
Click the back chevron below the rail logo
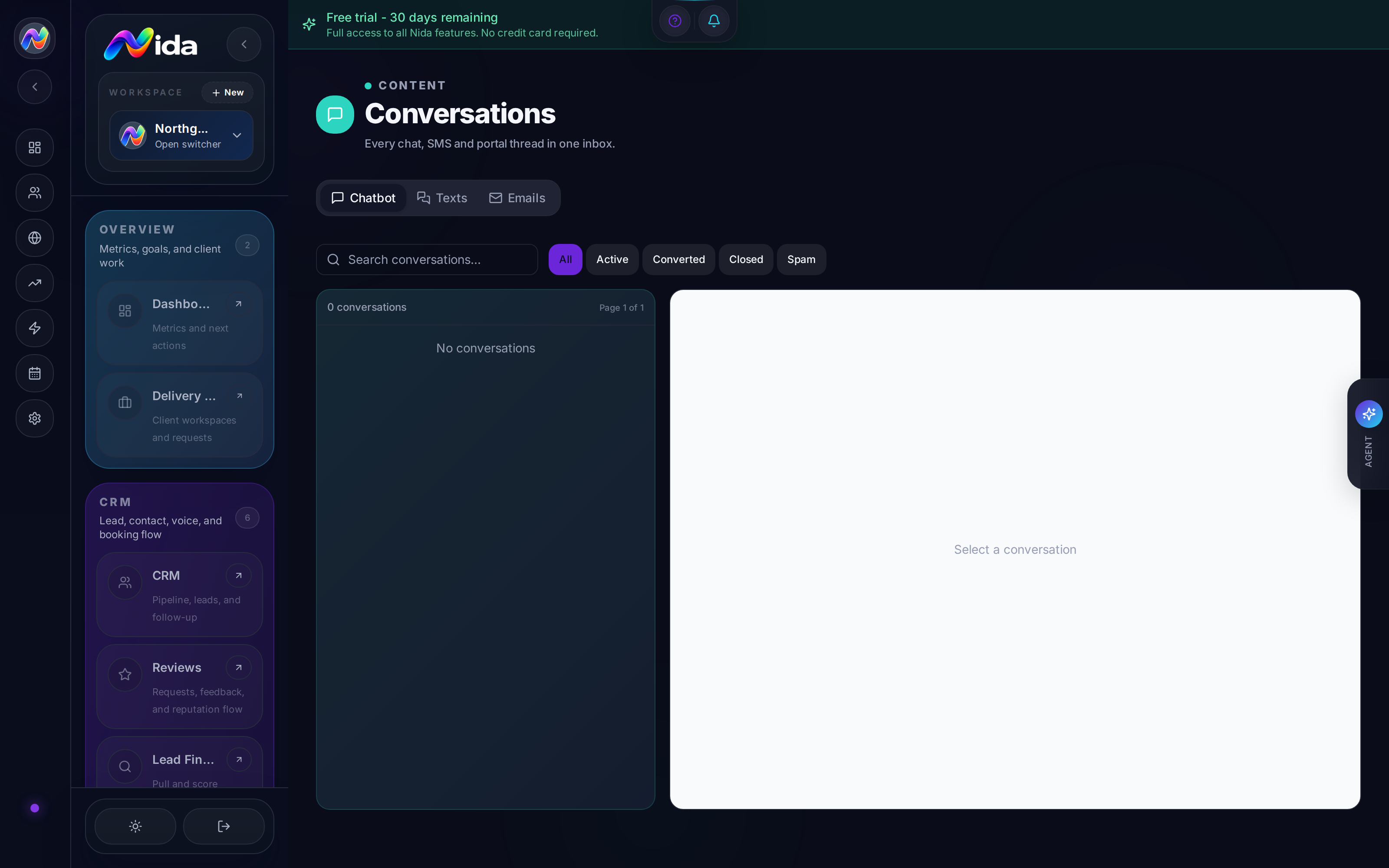34,87
